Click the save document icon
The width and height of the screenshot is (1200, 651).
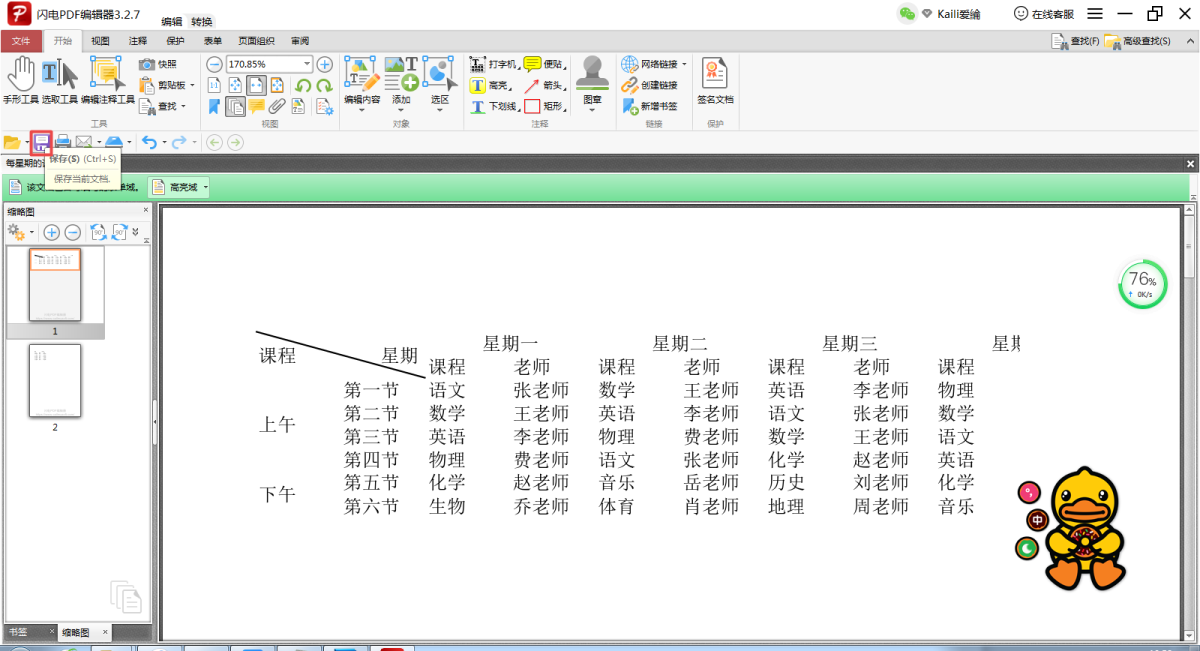[x=41, y=142]
